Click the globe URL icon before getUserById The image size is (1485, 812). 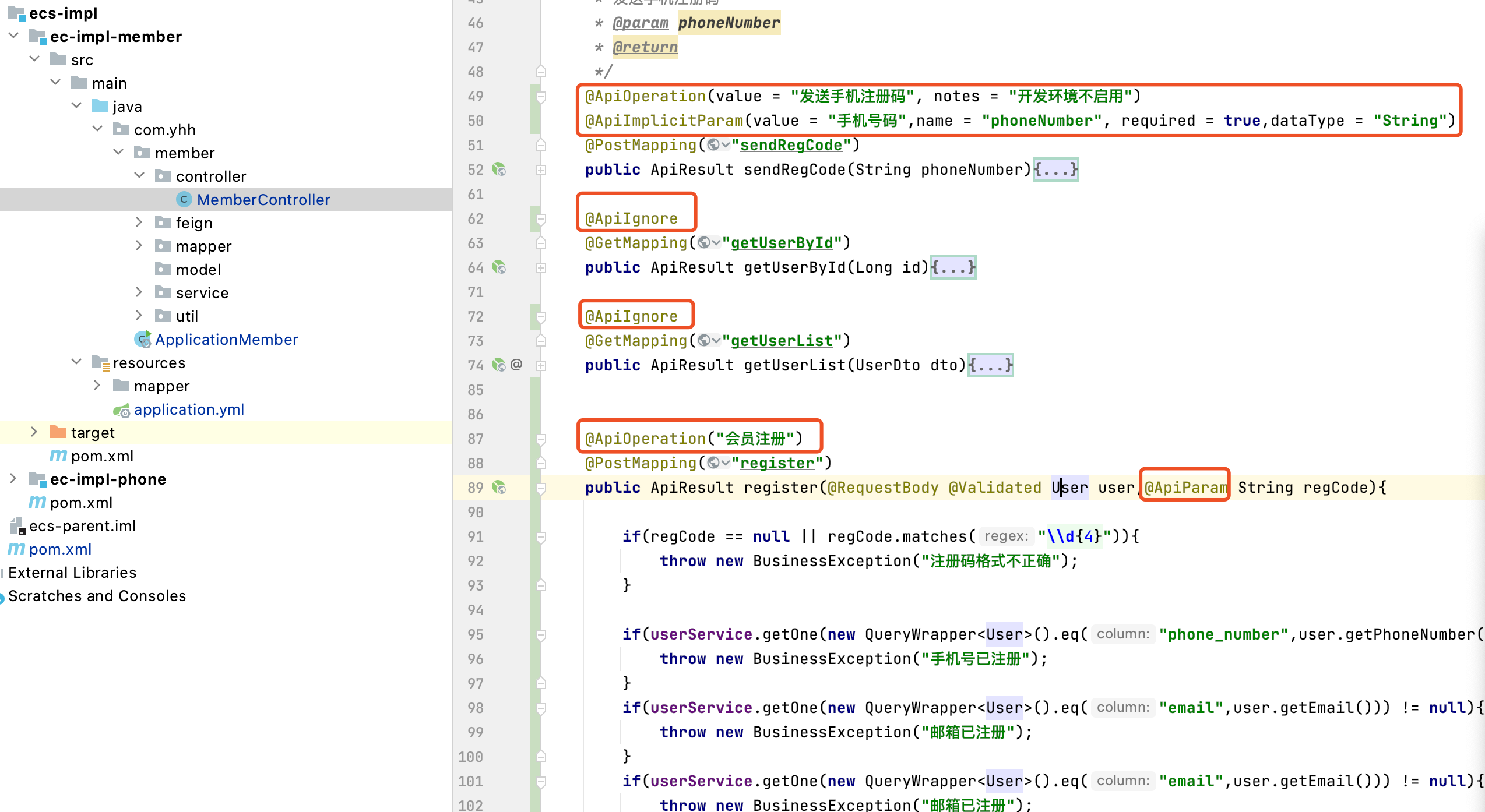pos(704,243)
